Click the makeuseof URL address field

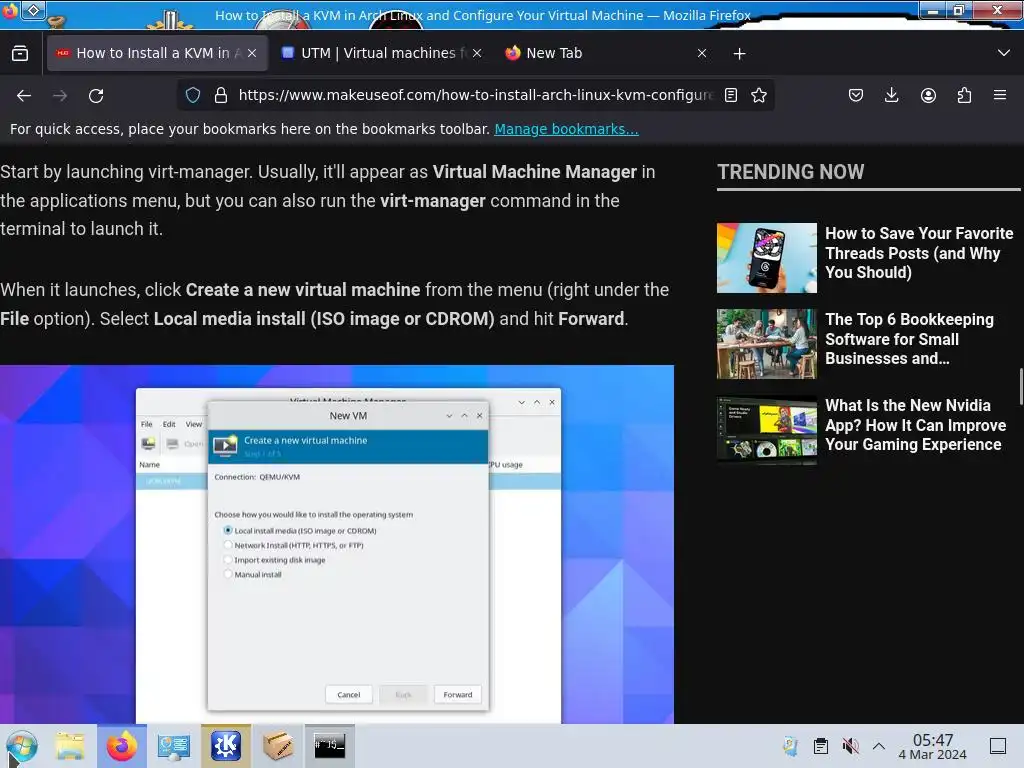tap(475, 95)
